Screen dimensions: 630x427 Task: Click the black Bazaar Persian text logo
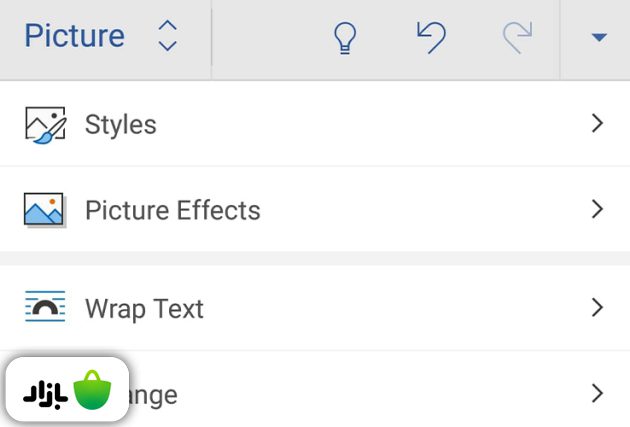(45, 392)
